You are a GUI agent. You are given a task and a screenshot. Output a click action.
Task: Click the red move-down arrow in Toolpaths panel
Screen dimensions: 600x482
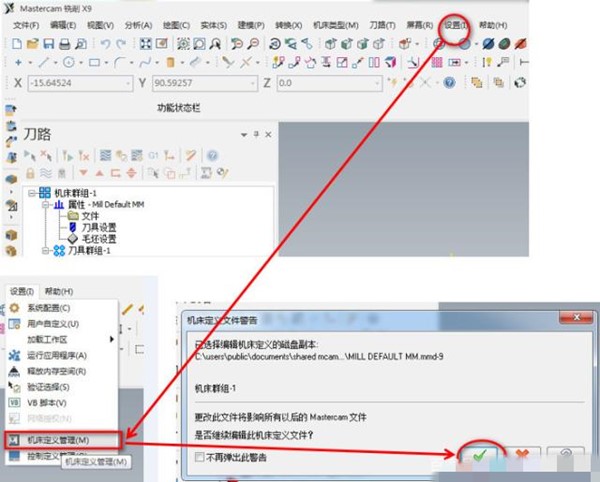click(83, 173)
